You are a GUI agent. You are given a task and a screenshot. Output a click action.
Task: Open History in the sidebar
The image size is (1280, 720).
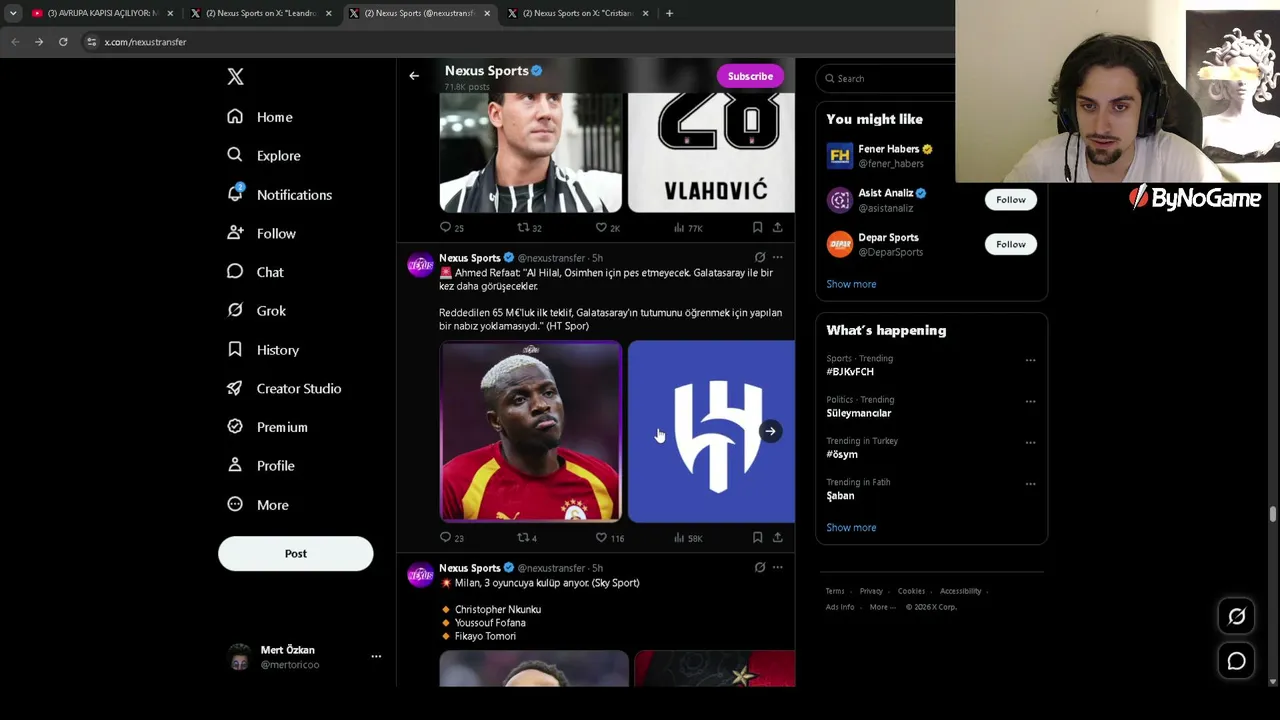263,350
